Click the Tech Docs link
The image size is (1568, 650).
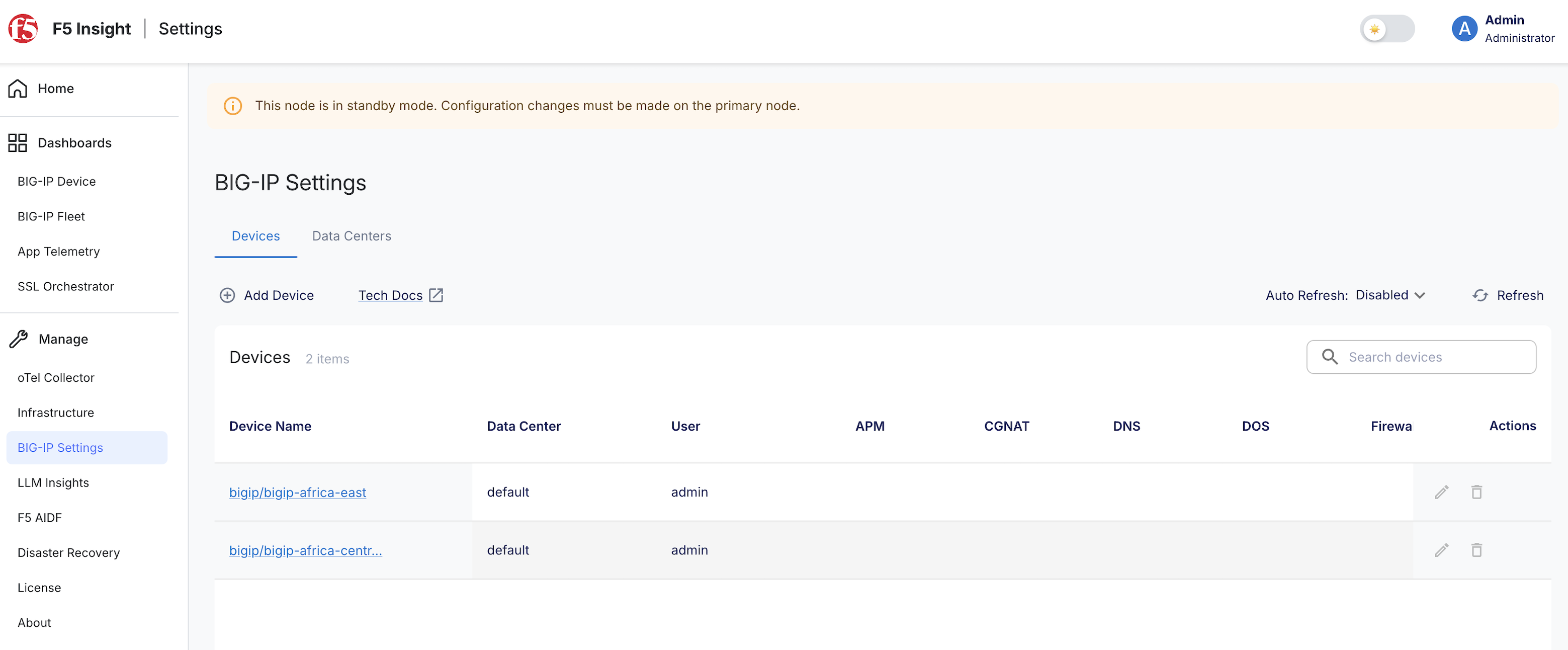pos(390,295)
